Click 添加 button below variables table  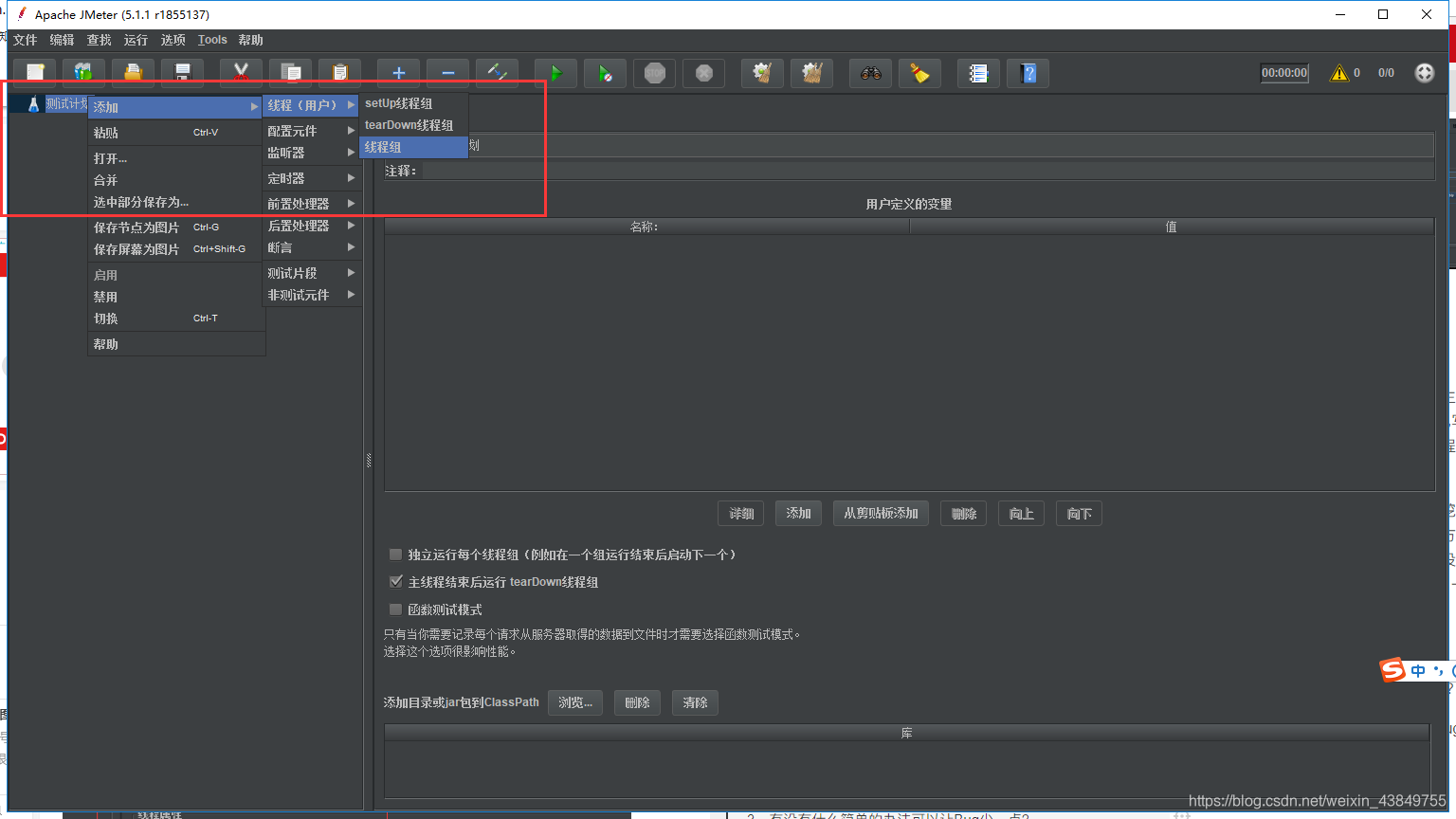pyautogui.click(x=798, y=513)
